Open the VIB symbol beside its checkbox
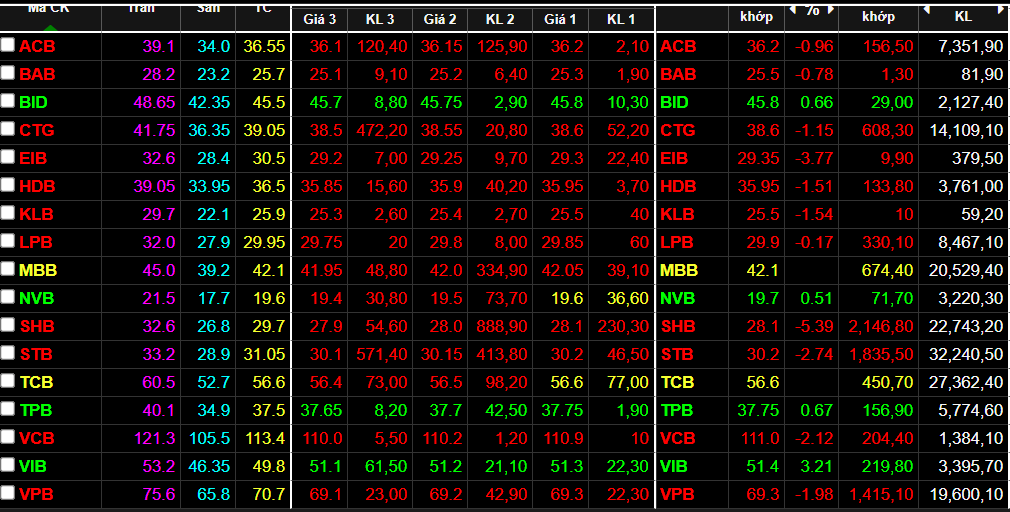The height and width of the screenshot is (512, 1010). point(32,466)
